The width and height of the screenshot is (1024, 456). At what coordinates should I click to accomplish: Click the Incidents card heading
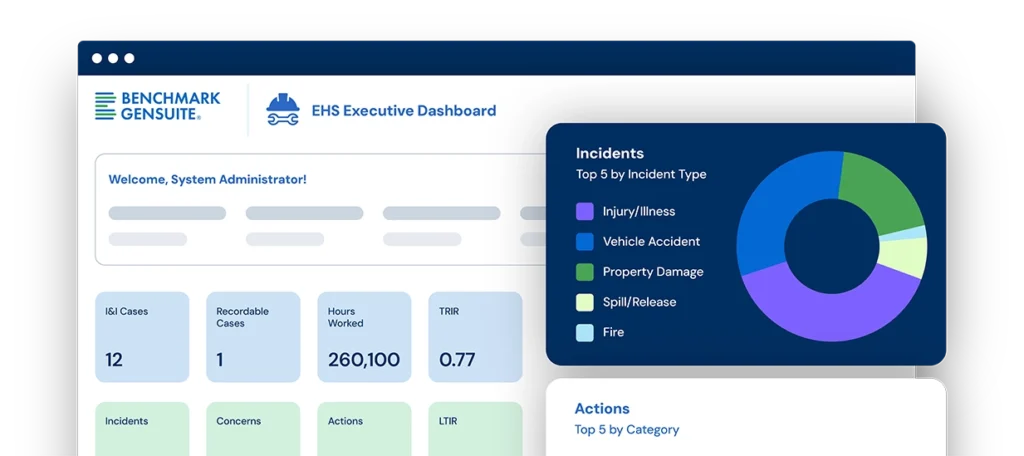coord(610,154)
